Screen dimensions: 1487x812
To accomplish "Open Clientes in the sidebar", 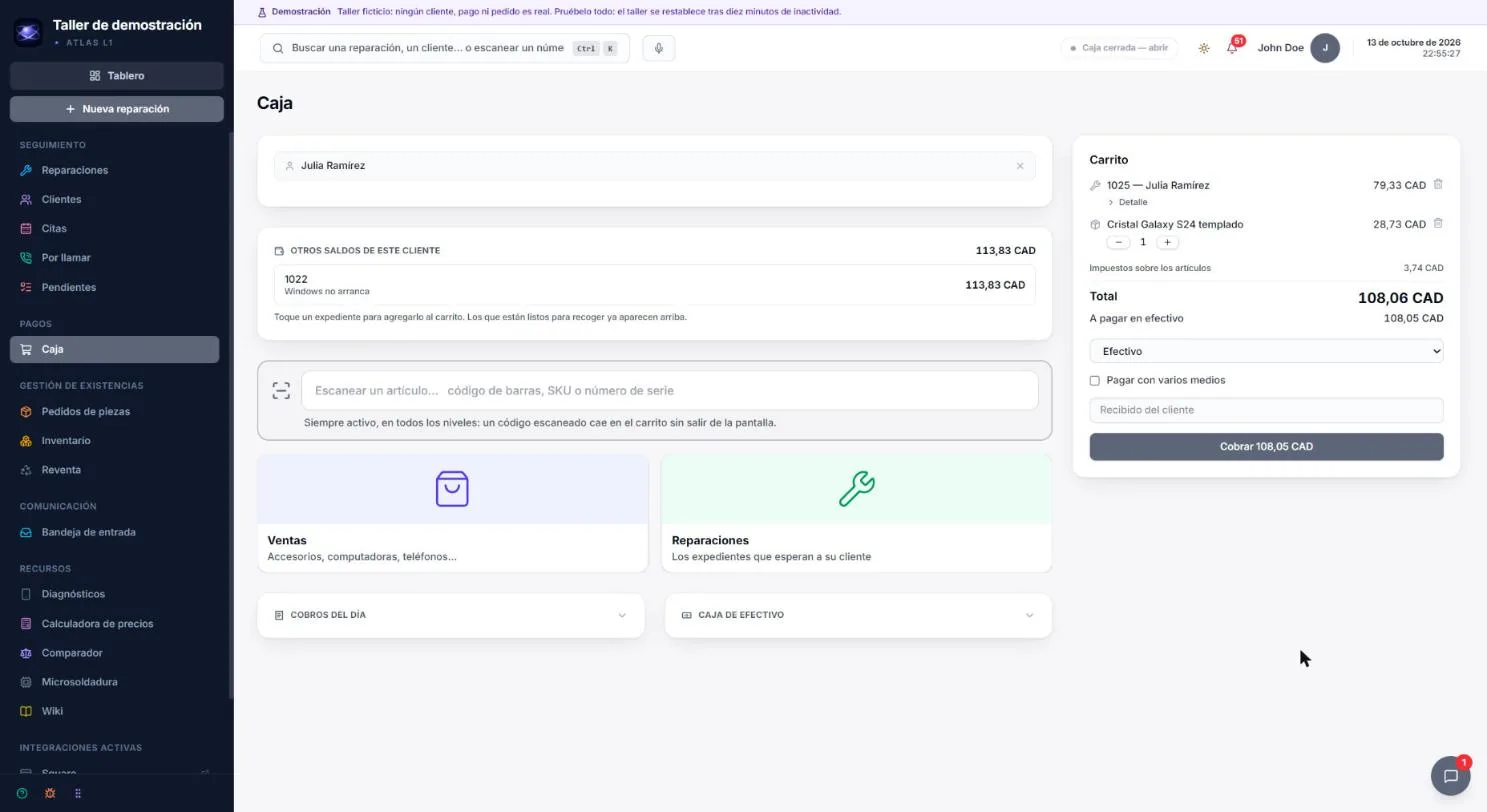I will pyautogui.click(x=115, y=200).
